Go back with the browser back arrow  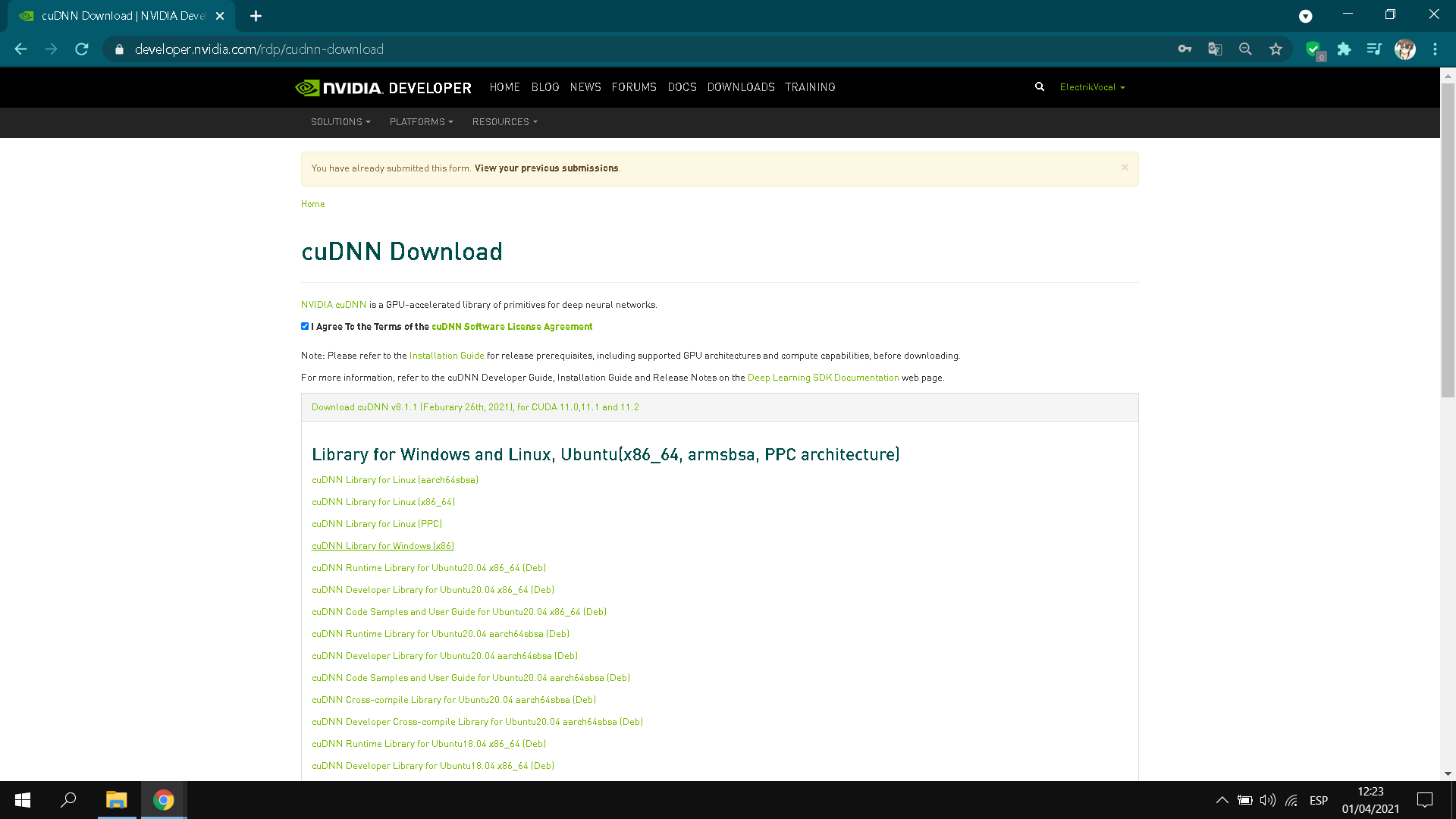click(20, 49)
